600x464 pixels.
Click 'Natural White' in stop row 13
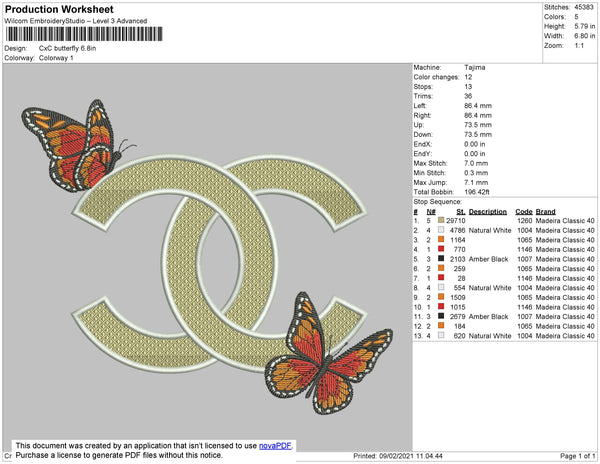point(490,335)
